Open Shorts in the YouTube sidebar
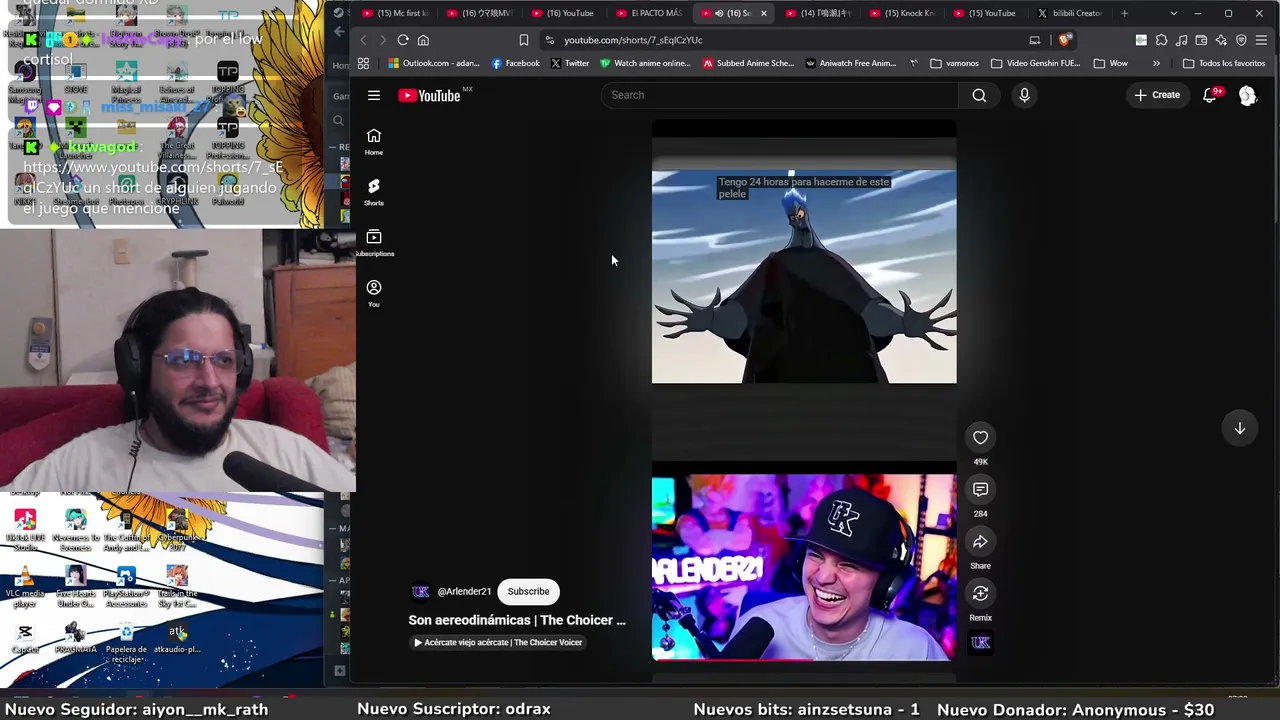This screenshot has width=1280, height=720. 374,192
